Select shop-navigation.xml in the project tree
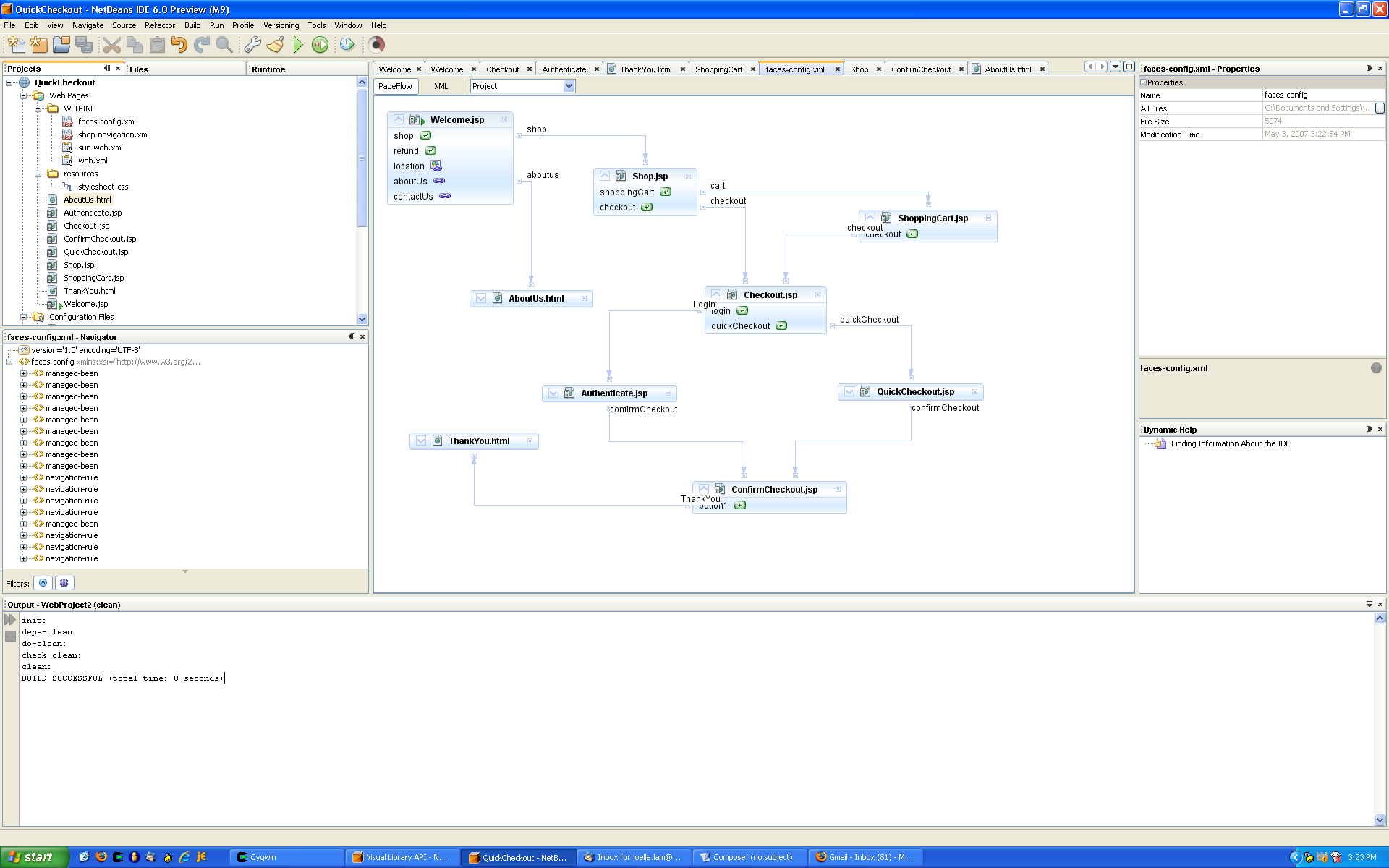The image size is (1389, 868). coord(114,135)
